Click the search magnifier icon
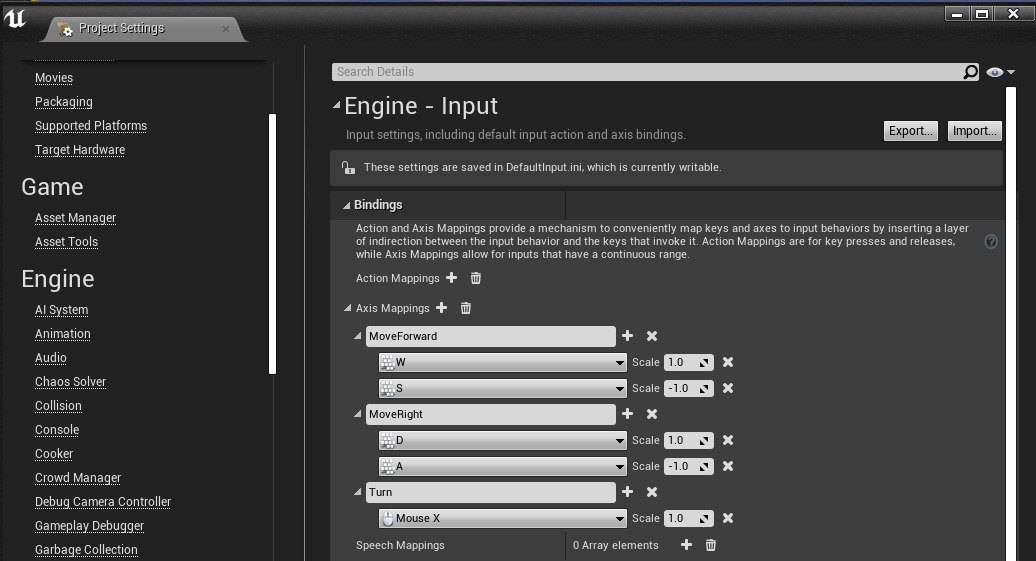Viewport: 1036px width, 561px height. 970,72
